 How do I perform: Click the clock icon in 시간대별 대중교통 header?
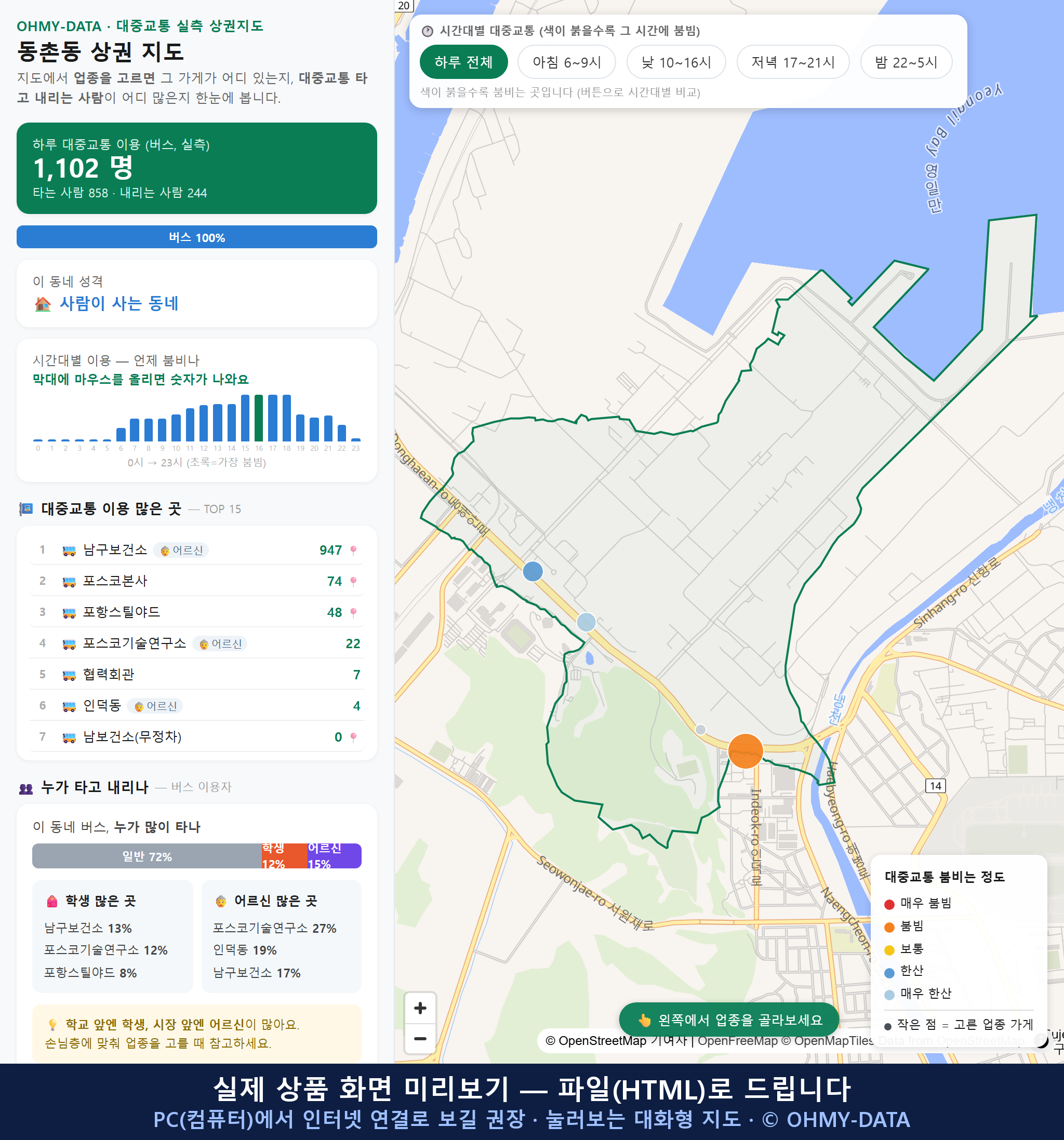tap(428, 31)
